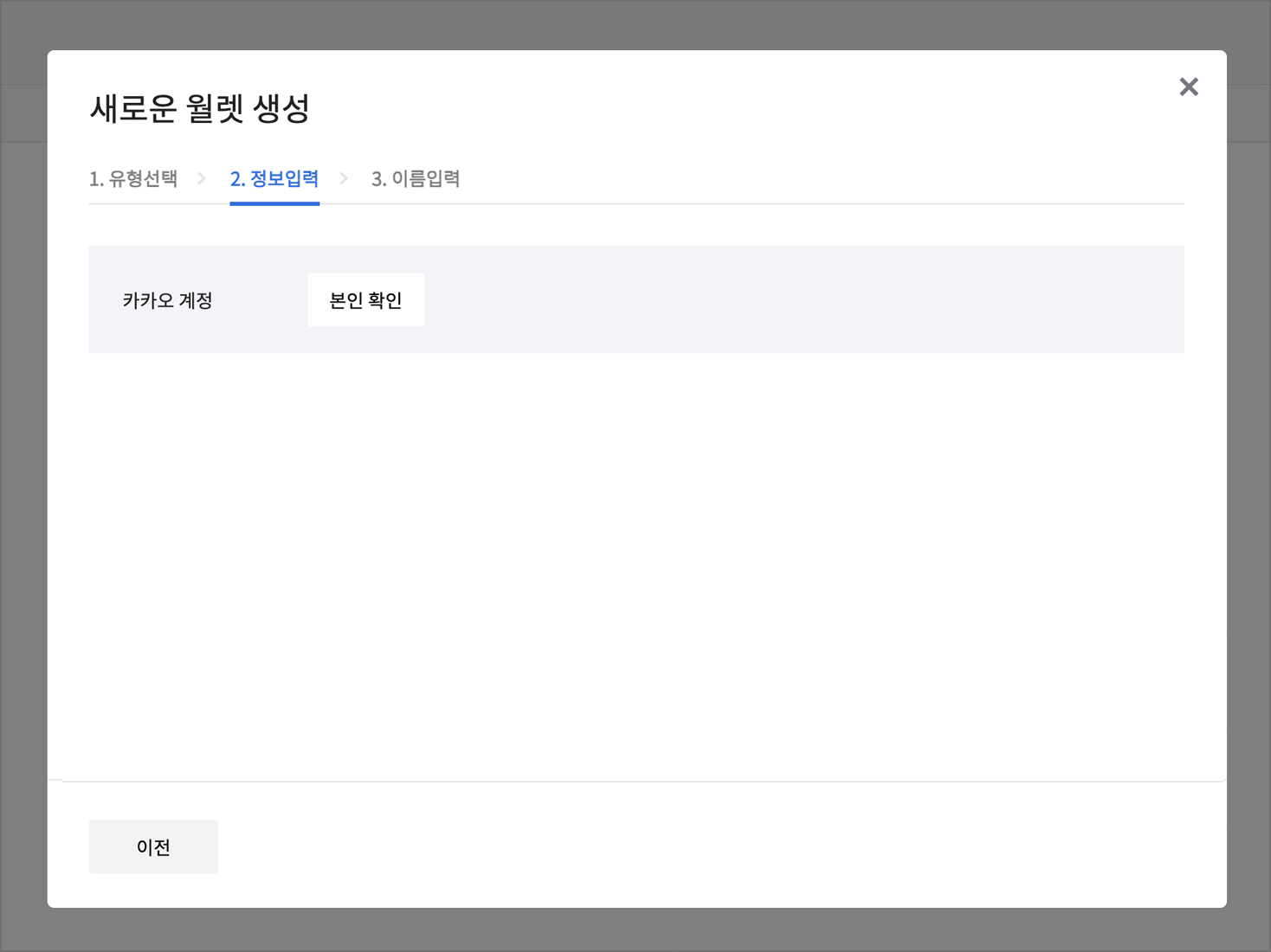Click empty space inside gray 카카오 계정 panel
This screenshot has width=1271, height=952.
coord(779,300)
